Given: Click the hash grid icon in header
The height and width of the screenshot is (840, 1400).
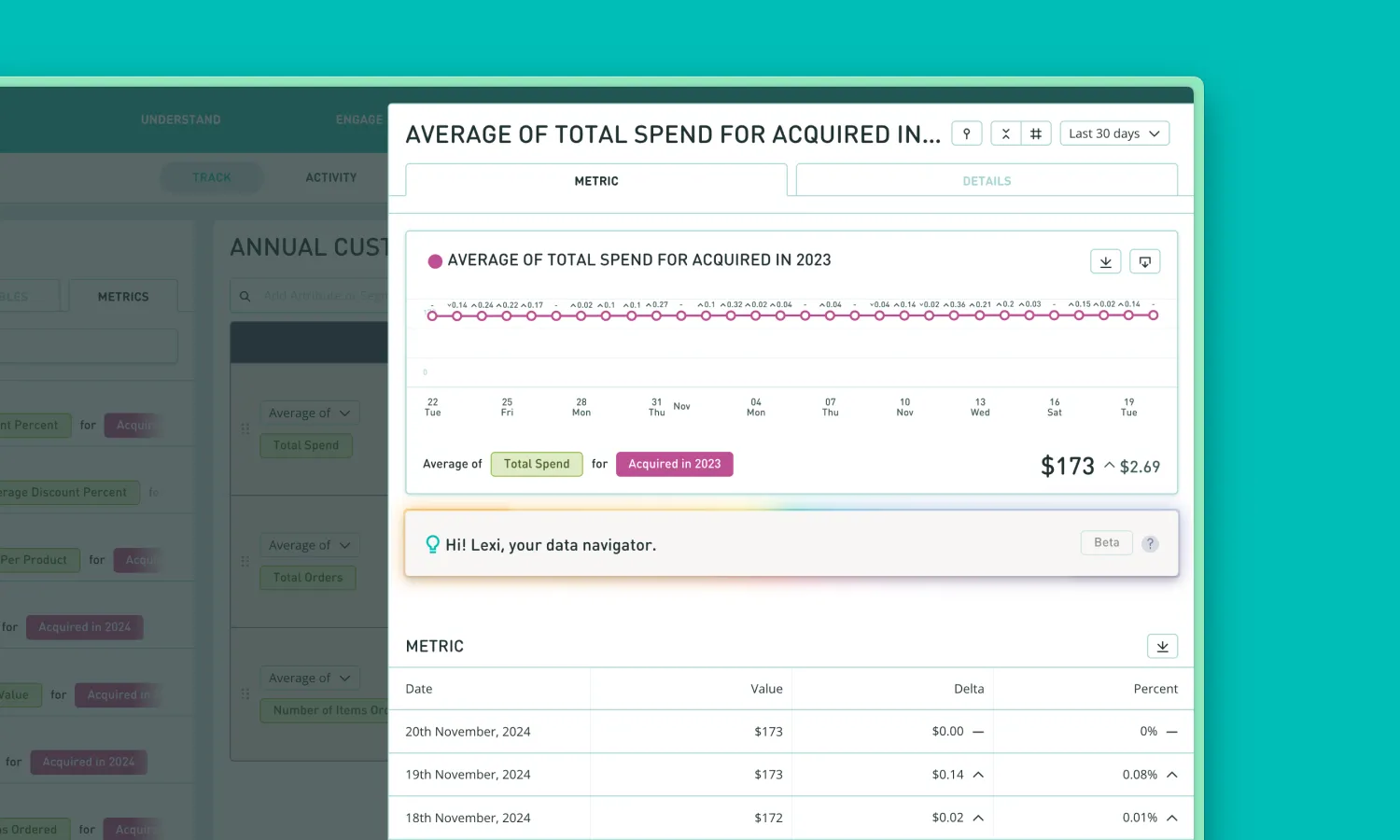Looking at the screenshot, I should (x=1036, y=133).
